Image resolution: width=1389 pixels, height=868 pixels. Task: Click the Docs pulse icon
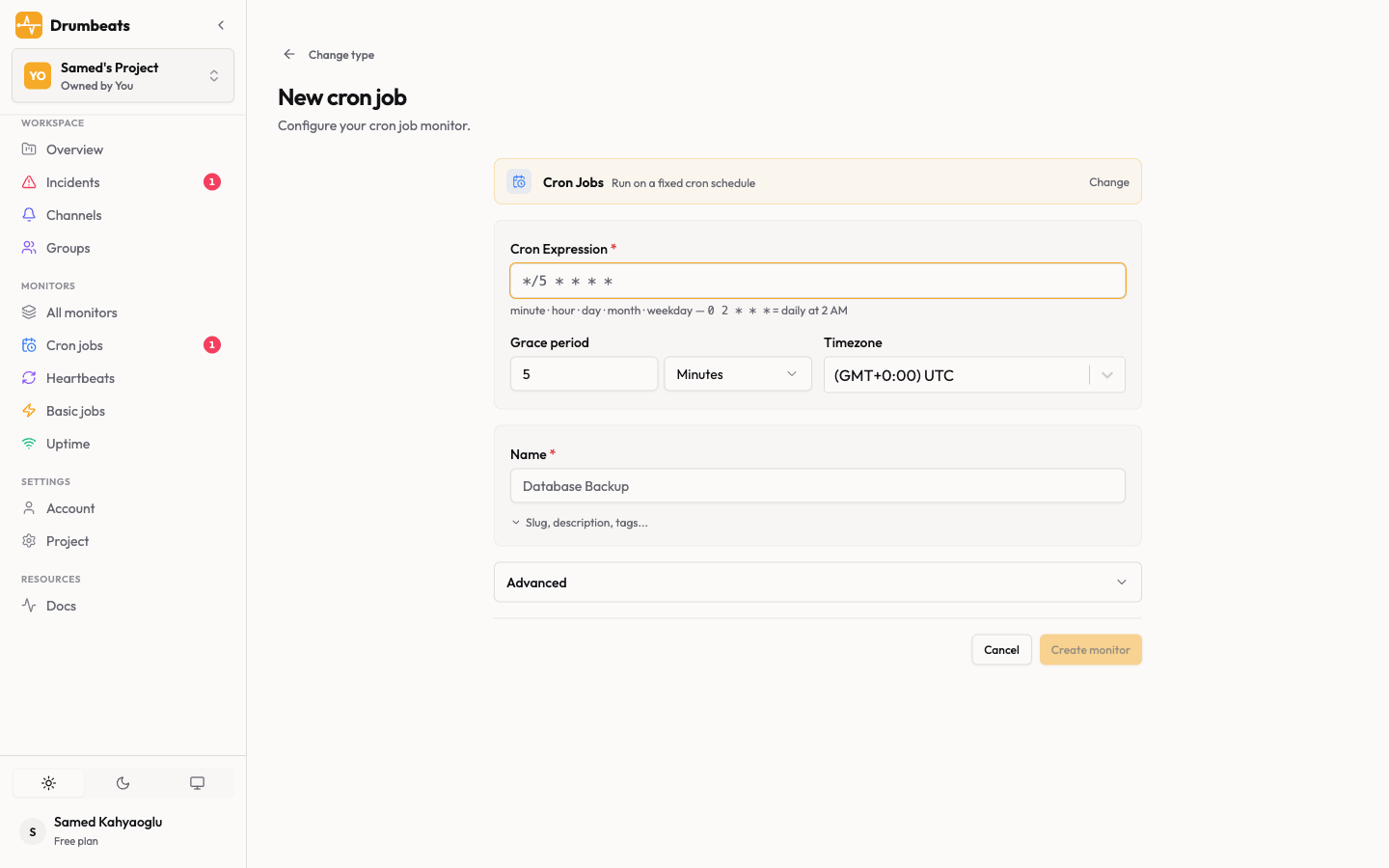pos(29,606)
